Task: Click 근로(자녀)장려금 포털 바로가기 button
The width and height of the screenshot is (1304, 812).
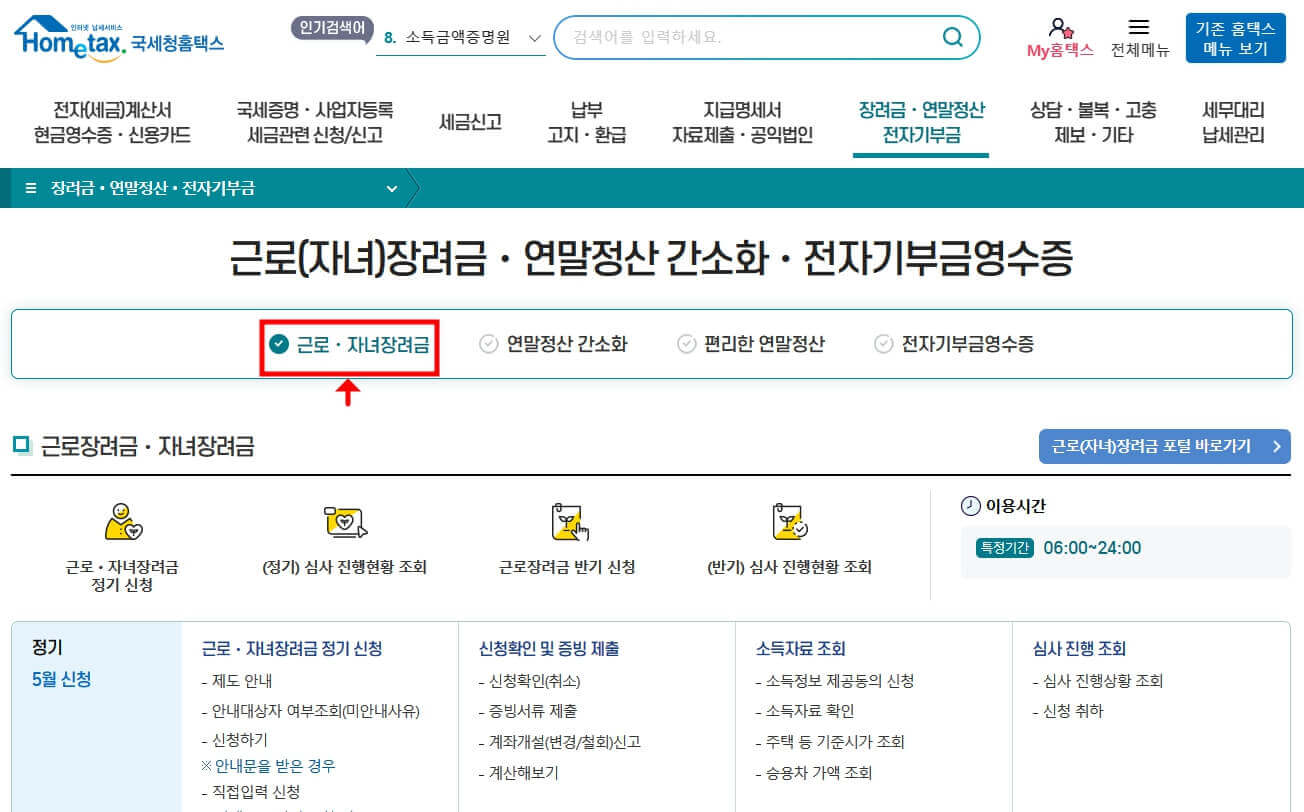Action: pyautogui.click(x=1163, y=446)
